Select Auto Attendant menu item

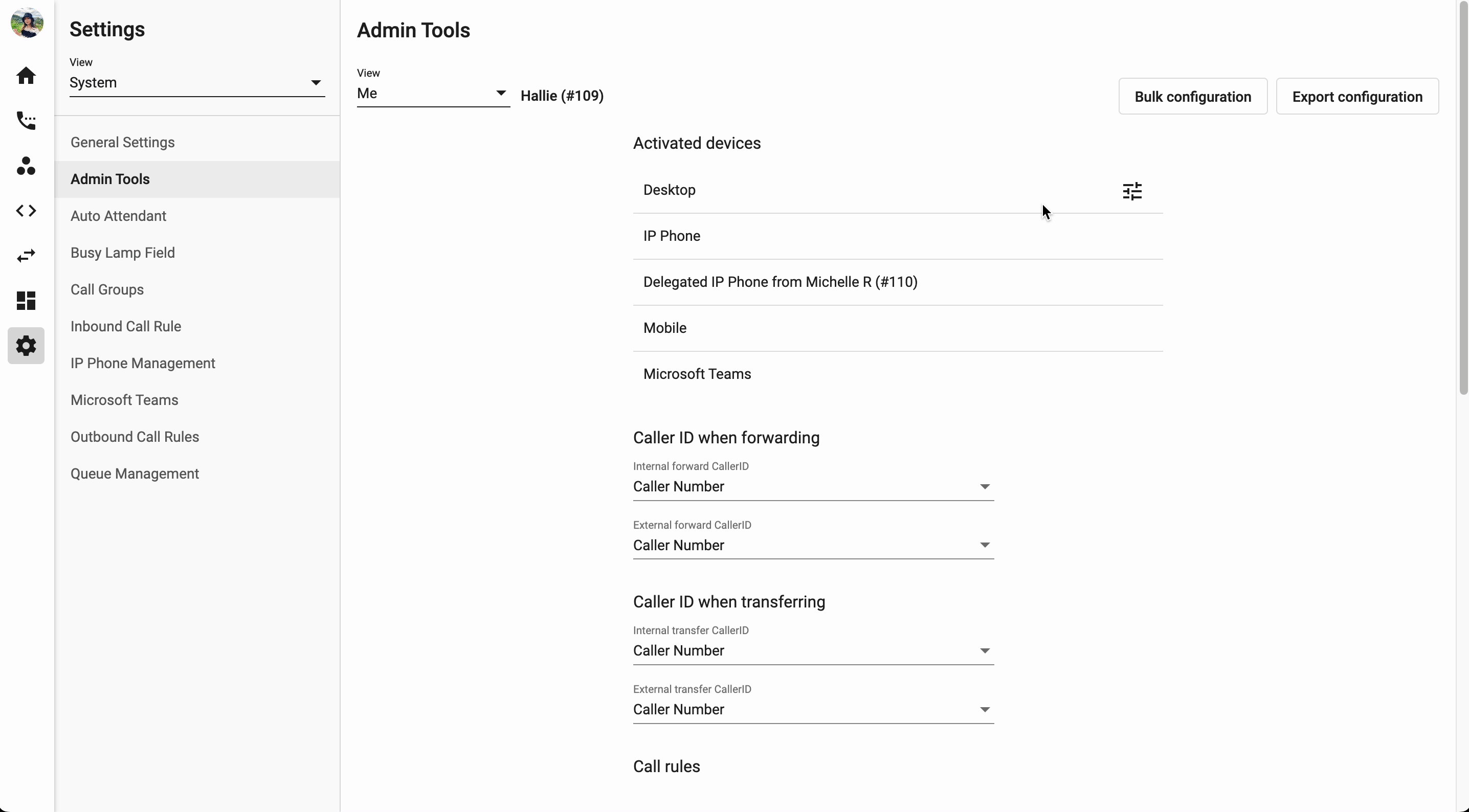pos(119,216)
